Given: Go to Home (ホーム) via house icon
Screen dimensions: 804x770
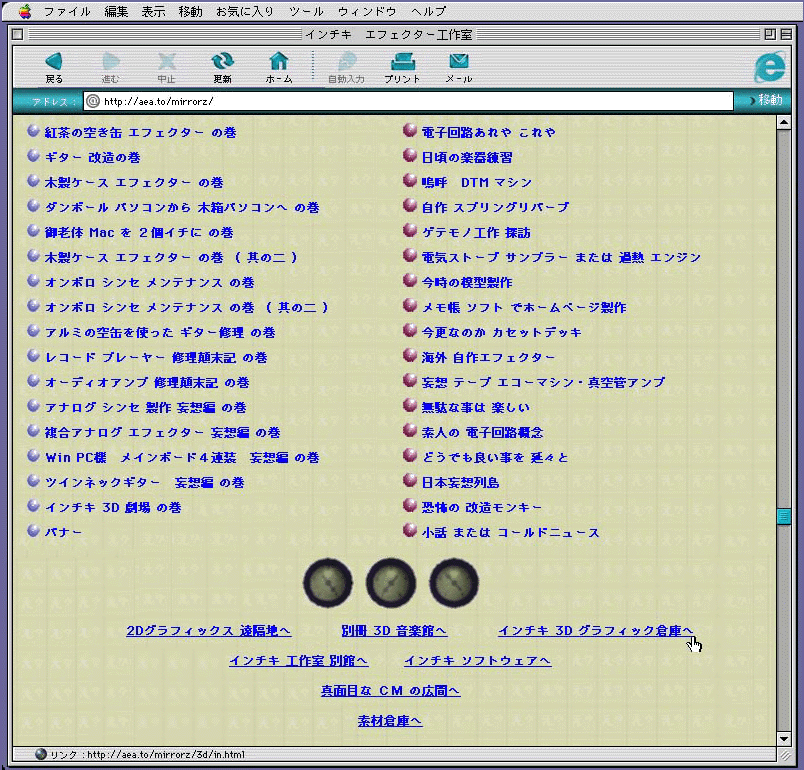Looking at the screenshot, I should (x=279, y=62).
